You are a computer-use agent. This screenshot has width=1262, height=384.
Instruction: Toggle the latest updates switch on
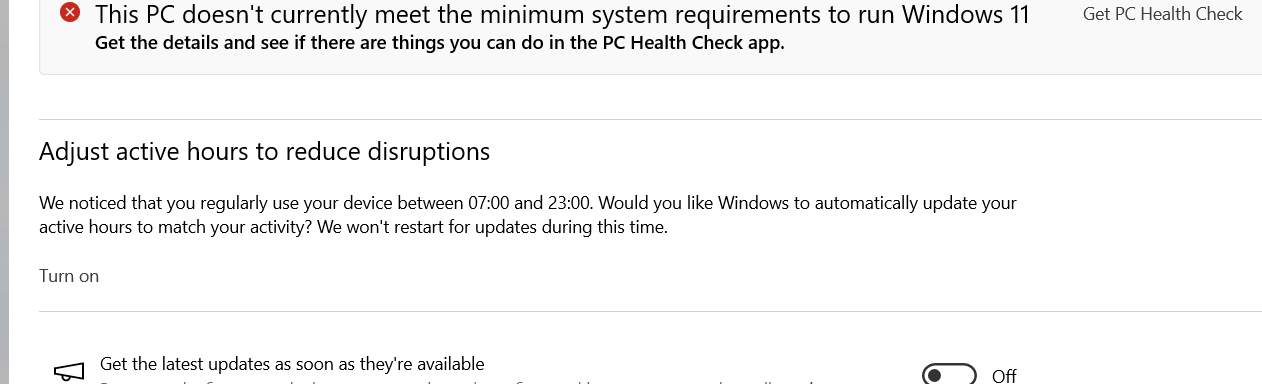(x=949, y=375)
